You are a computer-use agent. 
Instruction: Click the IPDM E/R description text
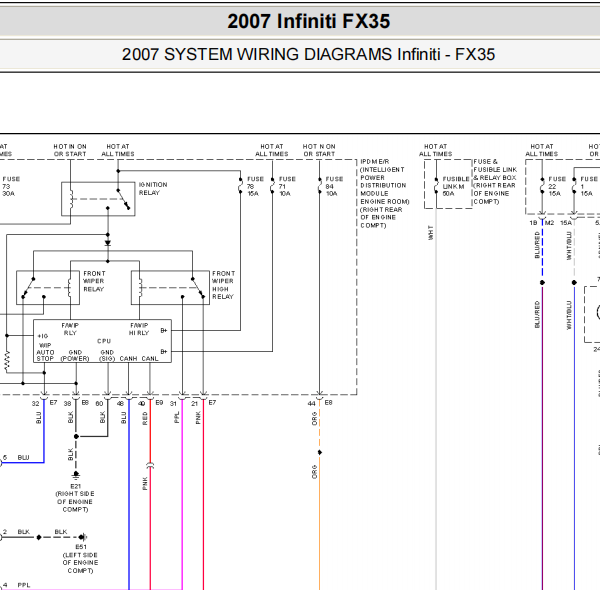click(385, 194)
